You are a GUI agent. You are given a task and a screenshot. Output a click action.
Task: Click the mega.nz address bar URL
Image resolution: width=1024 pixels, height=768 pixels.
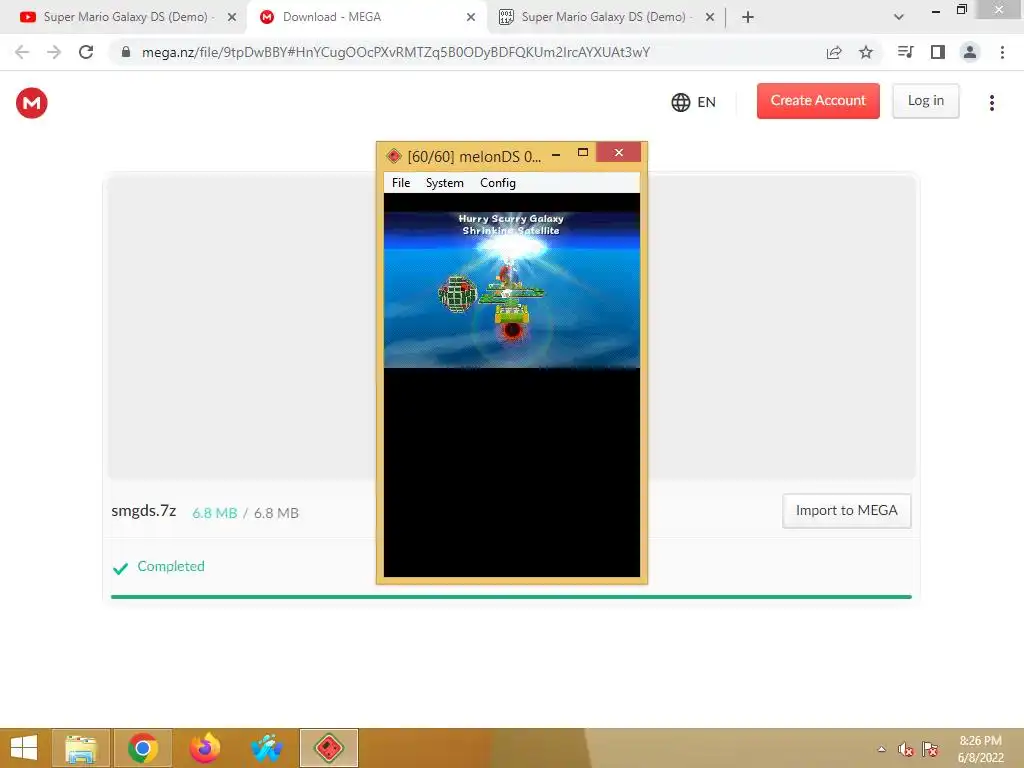(396, 52)
